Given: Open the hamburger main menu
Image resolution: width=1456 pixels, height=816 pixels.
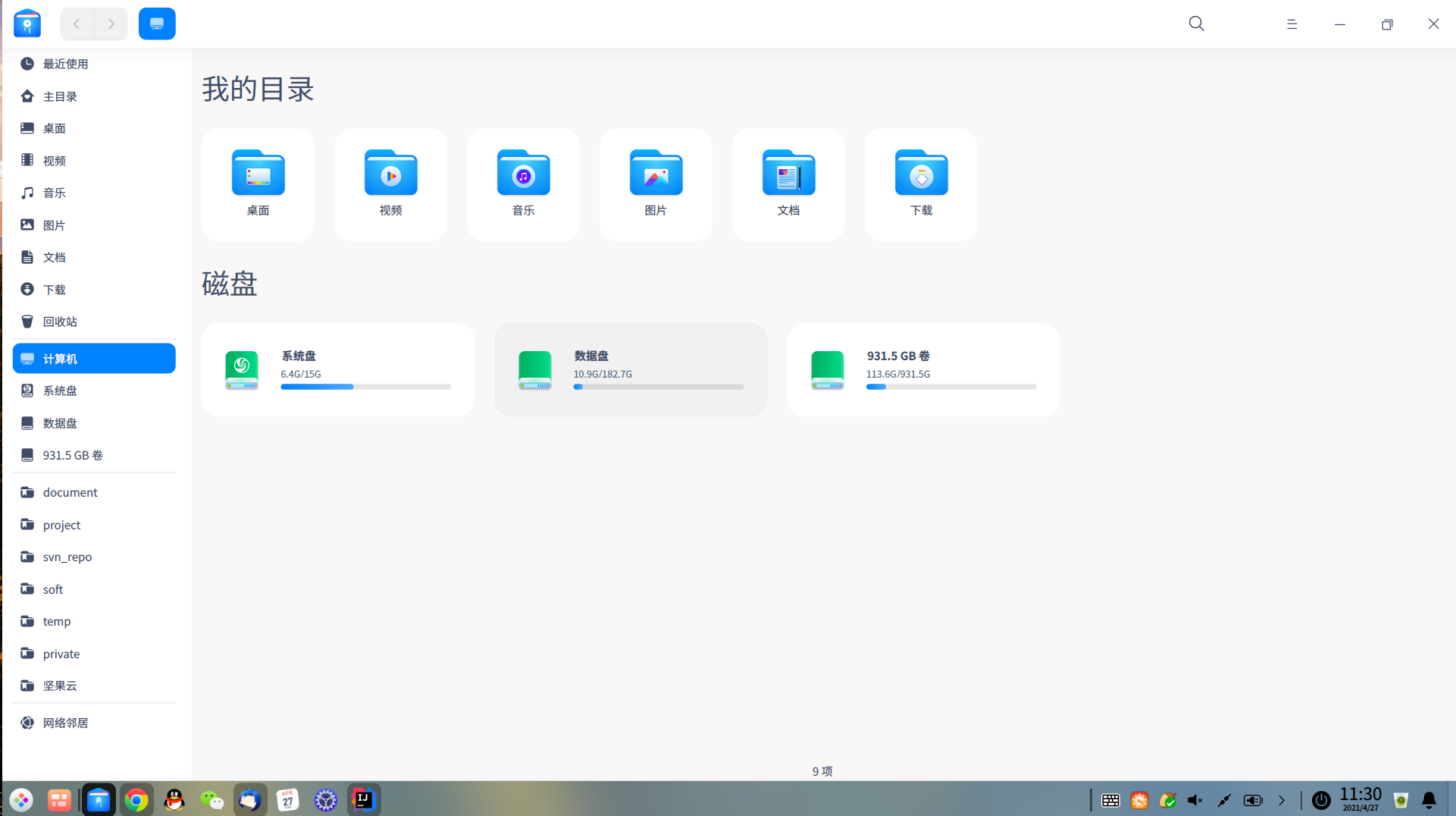Looking at the screenshot, I should coord(1292,24).
